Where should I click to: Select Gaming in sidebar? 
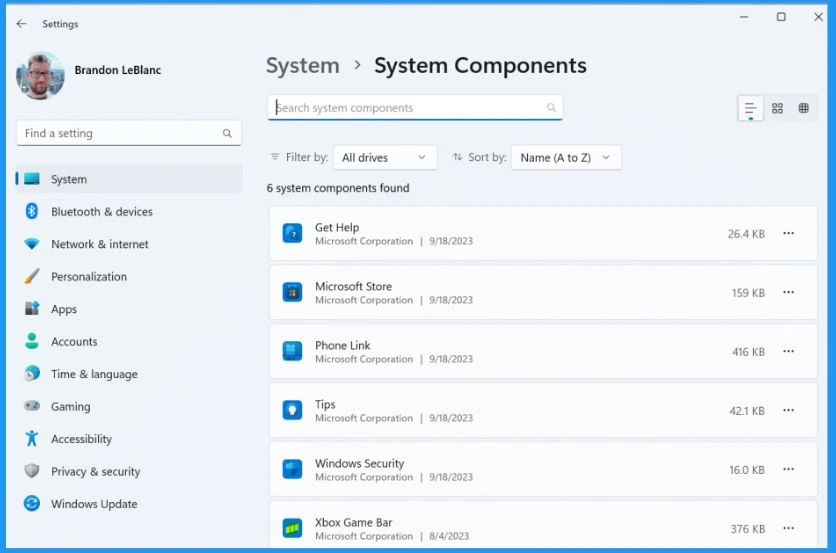(128, 407)
